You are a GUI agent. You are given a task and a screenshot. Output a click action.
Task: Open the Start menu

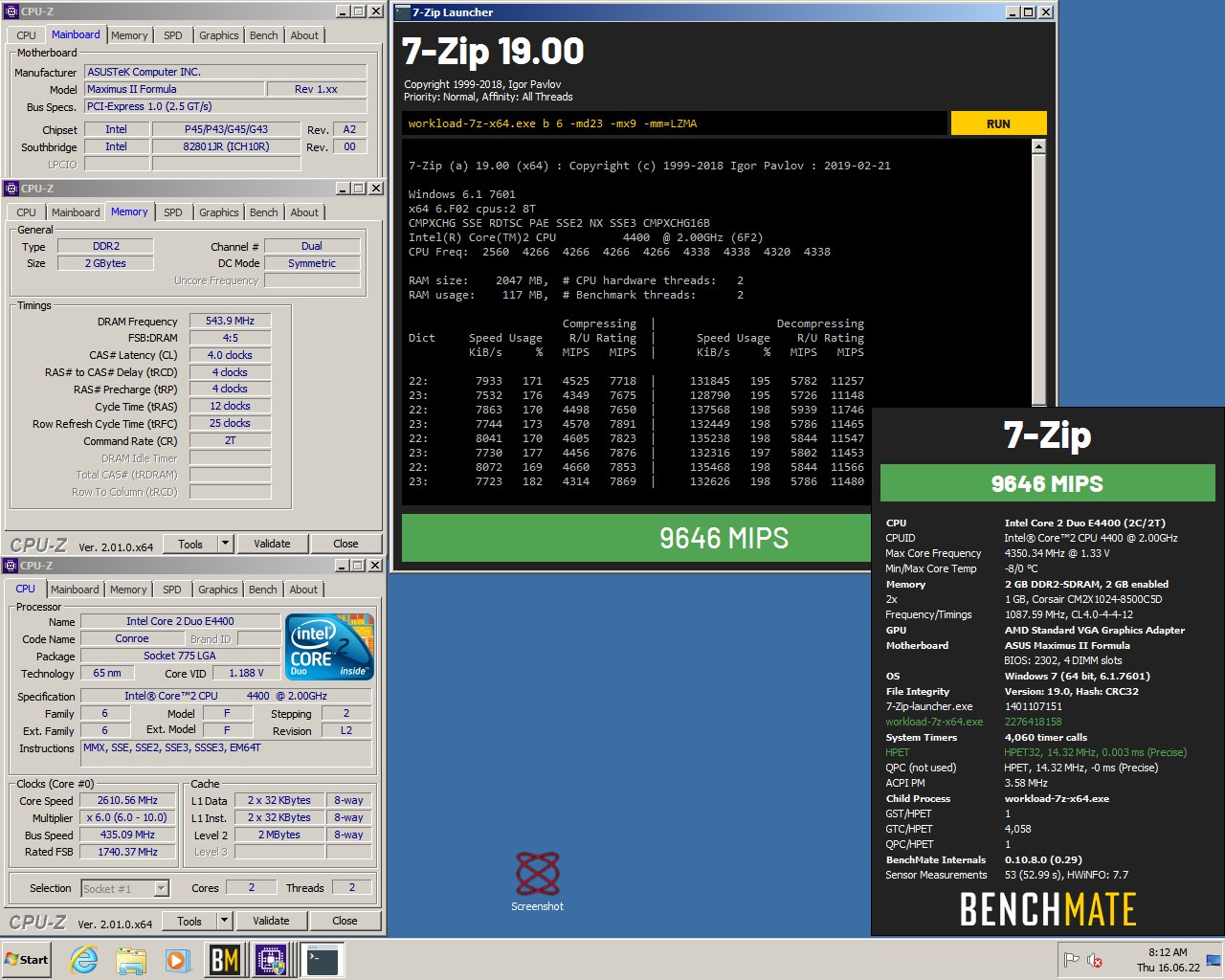tap(27, 960)
